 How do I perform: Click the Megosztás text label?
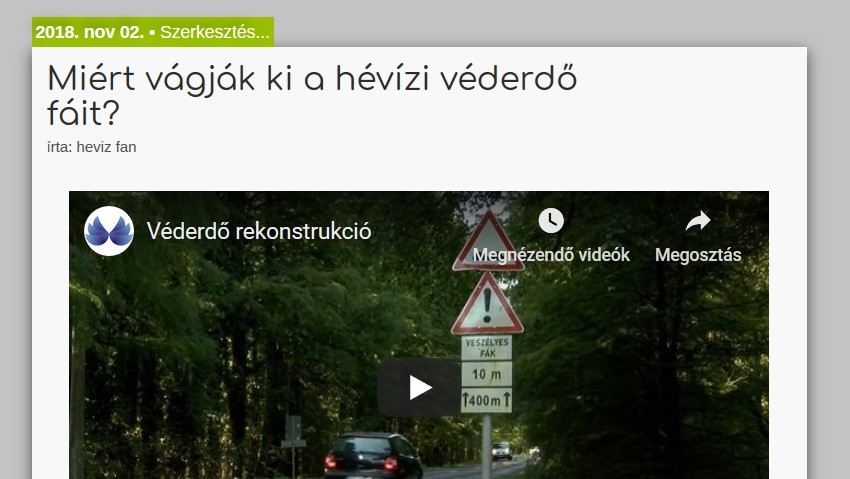point(698,255)
